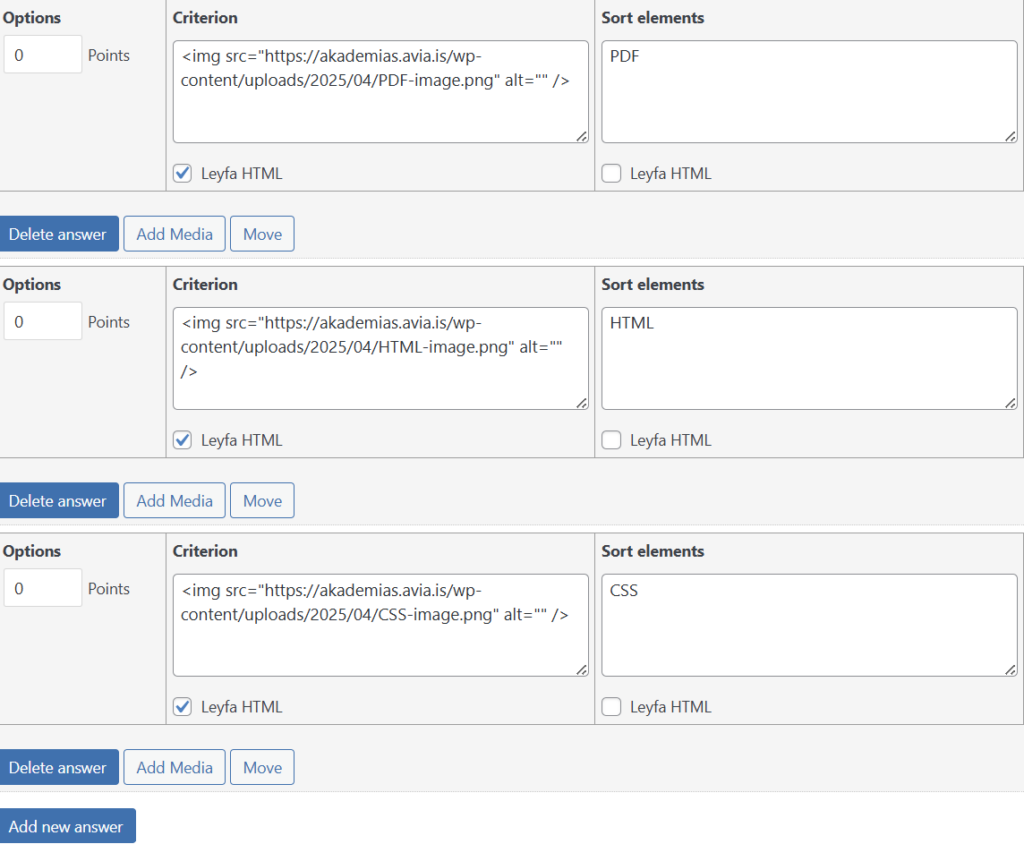Uncheck Leyfa HTML under HTML-image criterion
The width and height of the screenshot is (1024, 844).
(x=183, y=440)
